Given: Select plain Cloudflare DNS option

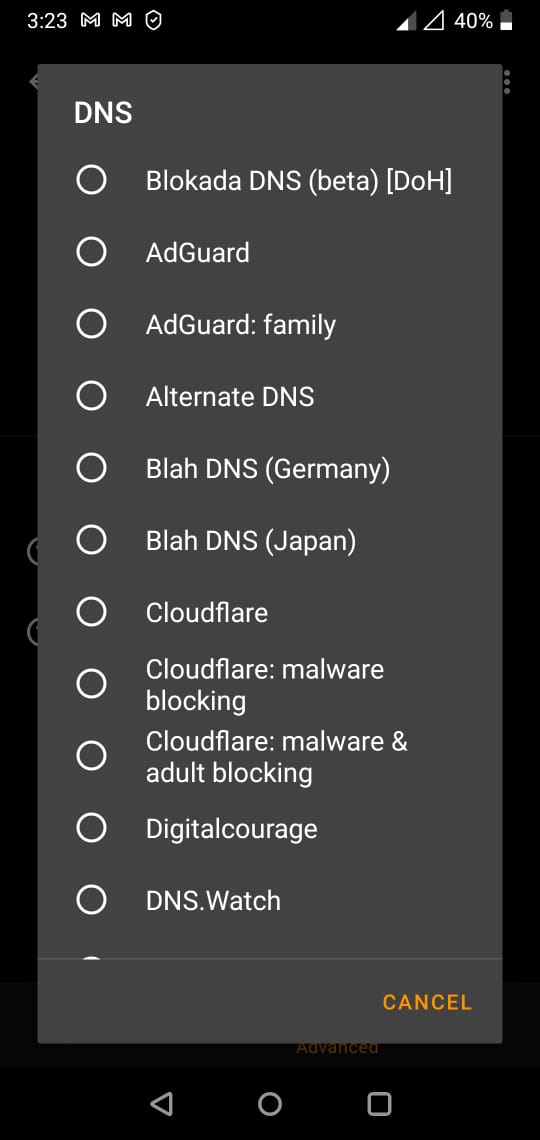Looking at the screenshot, I should click(x=92, y=611).
